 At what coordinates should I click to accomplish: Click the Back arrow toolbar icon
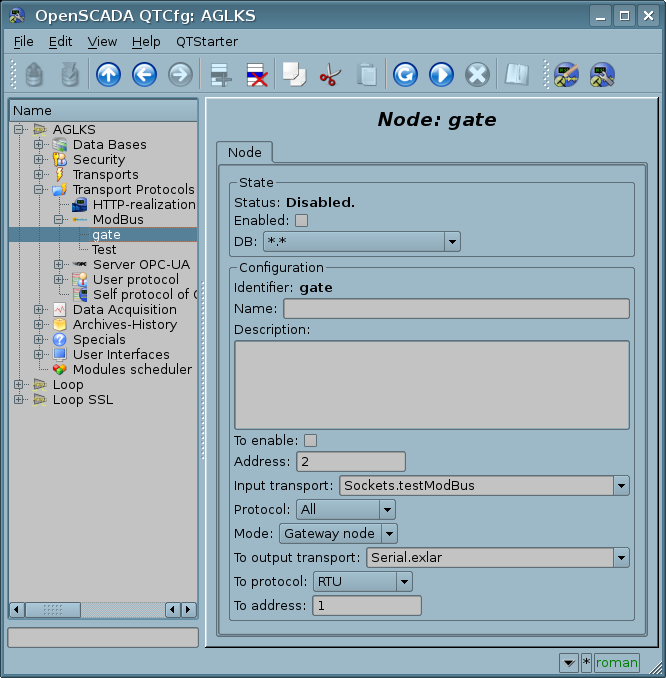[x=144, y=75]
